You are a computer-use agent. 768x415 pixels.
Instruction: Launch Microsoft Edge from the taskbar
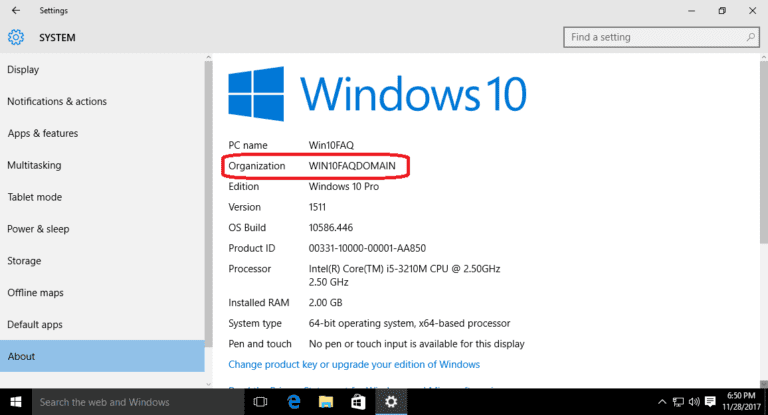(x=293, y=402)
